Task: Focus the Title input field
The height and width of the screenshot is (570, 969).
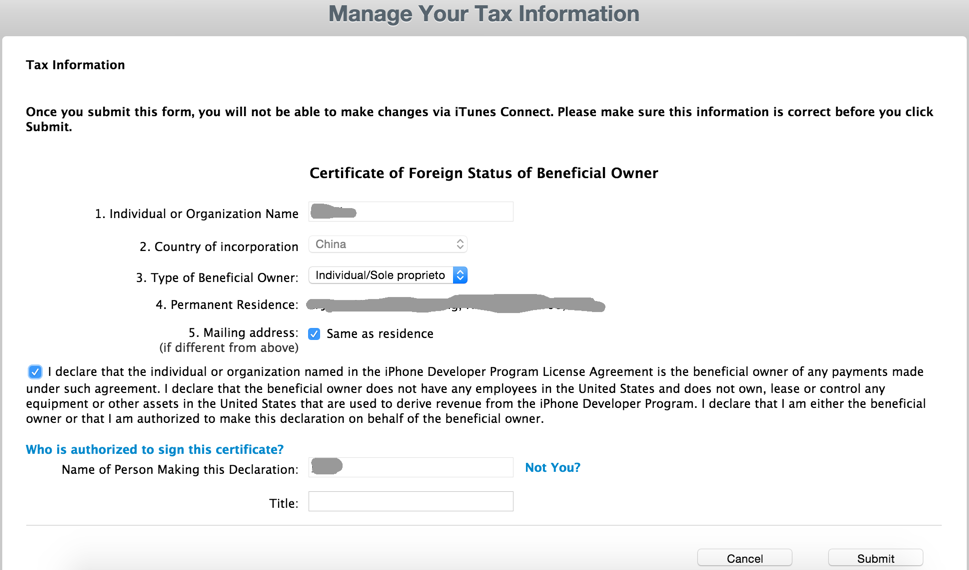Action: 410,501
